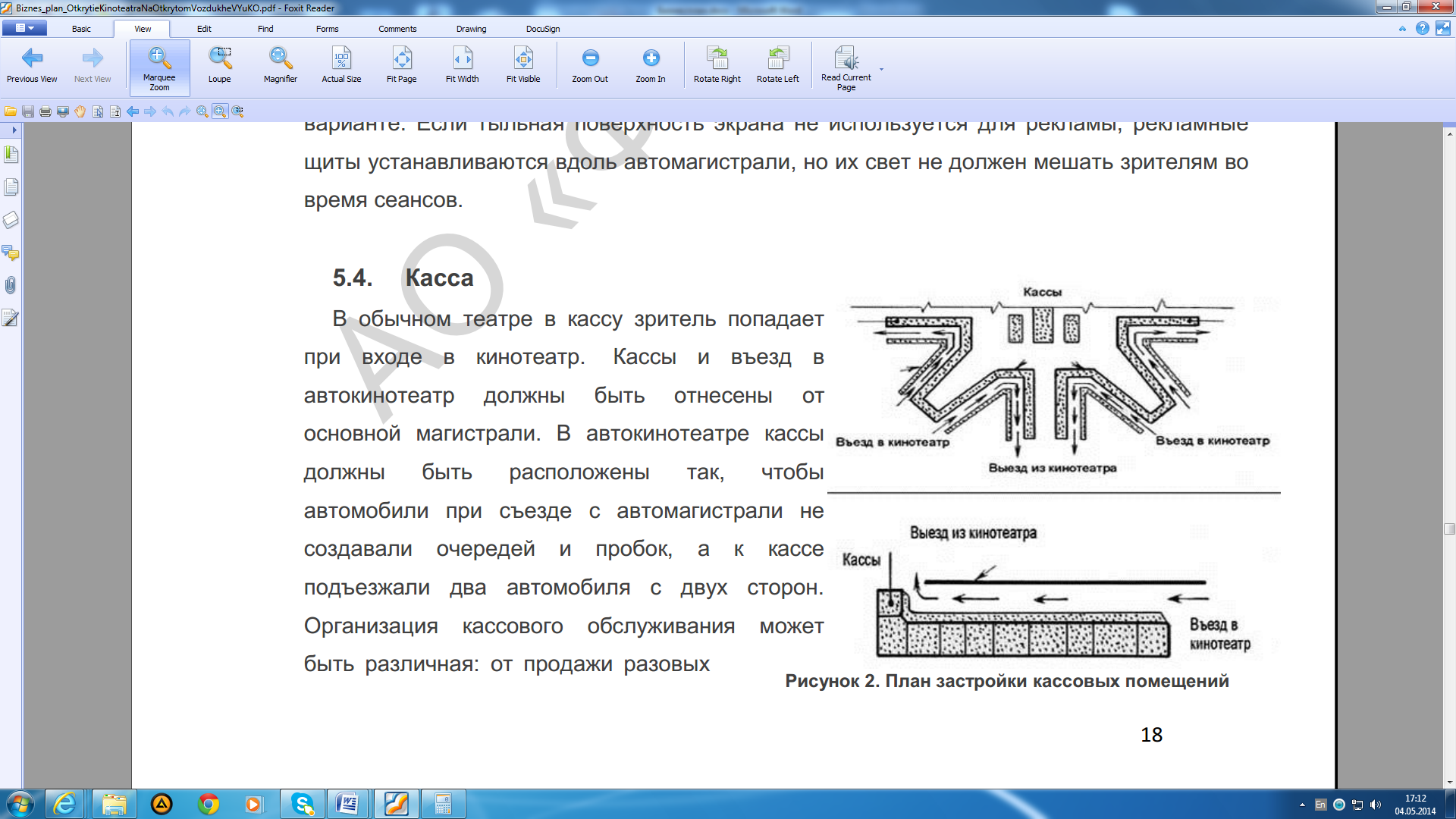
Task: Choose Fit Visible view
Action: pos(523,65)
